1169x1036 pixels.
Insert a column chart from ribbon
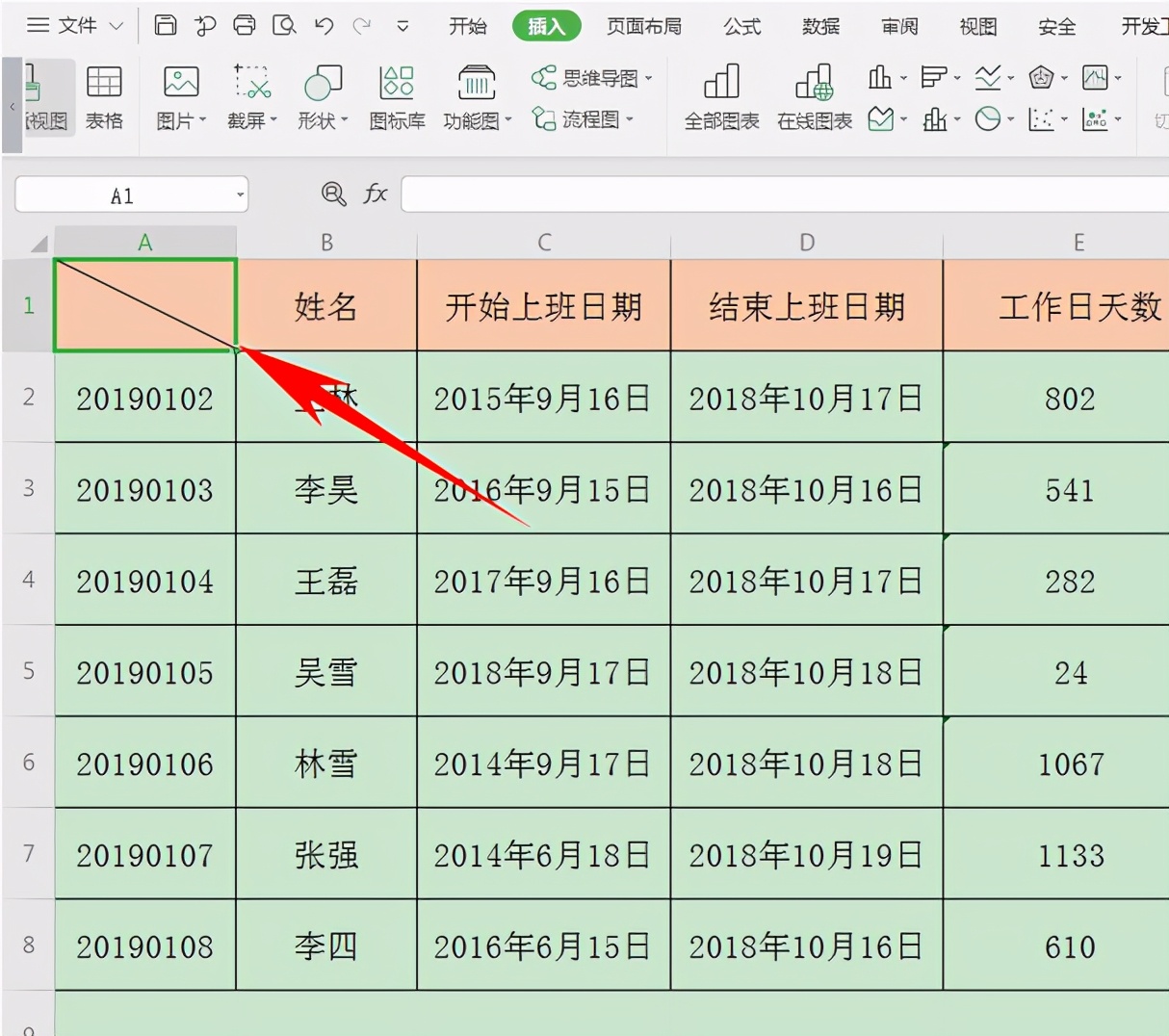pos(879,77)
